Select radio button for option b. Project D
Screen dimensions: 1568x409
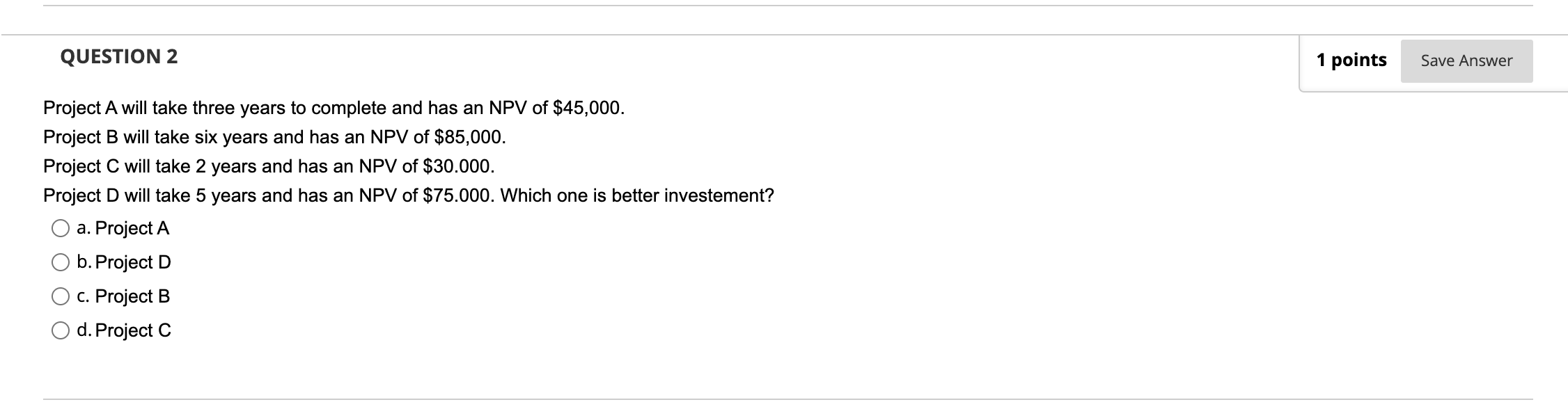[60, 262]
